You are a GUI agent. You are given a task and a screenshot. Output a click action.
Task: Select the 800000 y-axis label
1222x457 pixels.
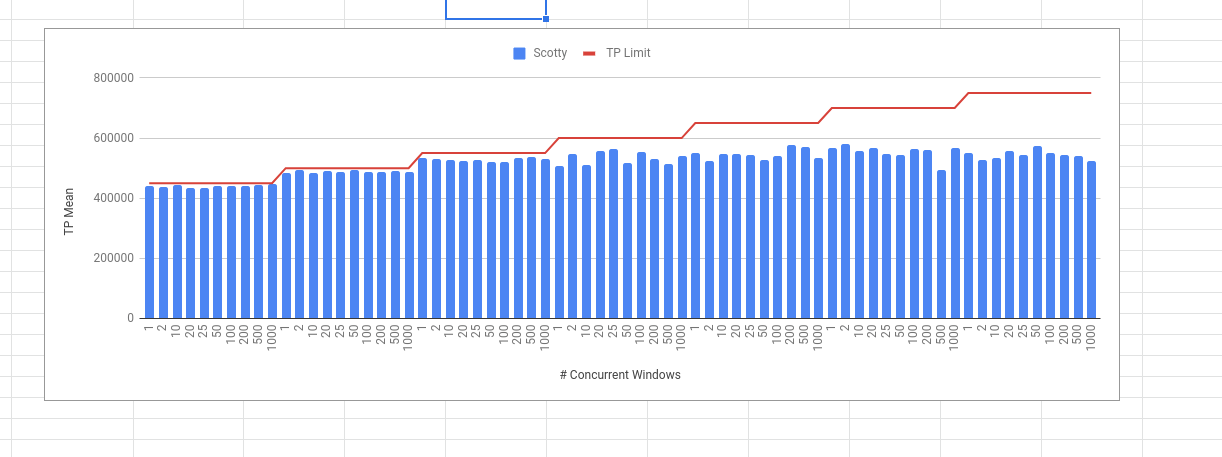(x=113, y=78)
